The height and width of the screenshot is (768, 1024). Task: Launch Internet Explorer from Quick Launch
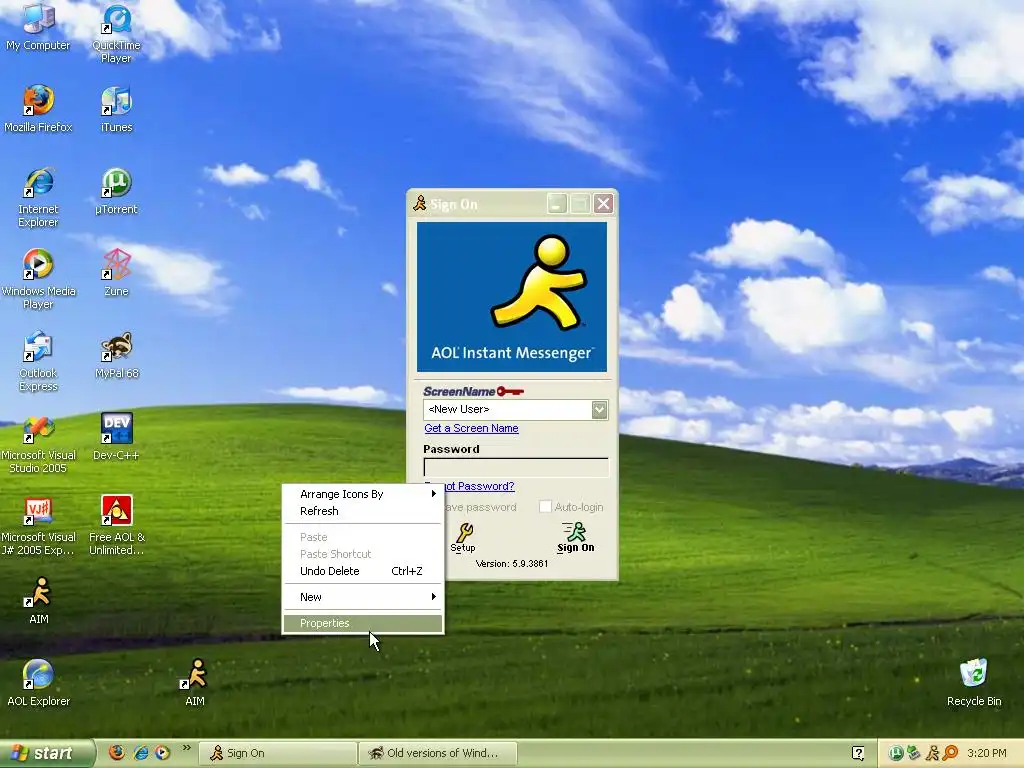[x=140, y=753]
